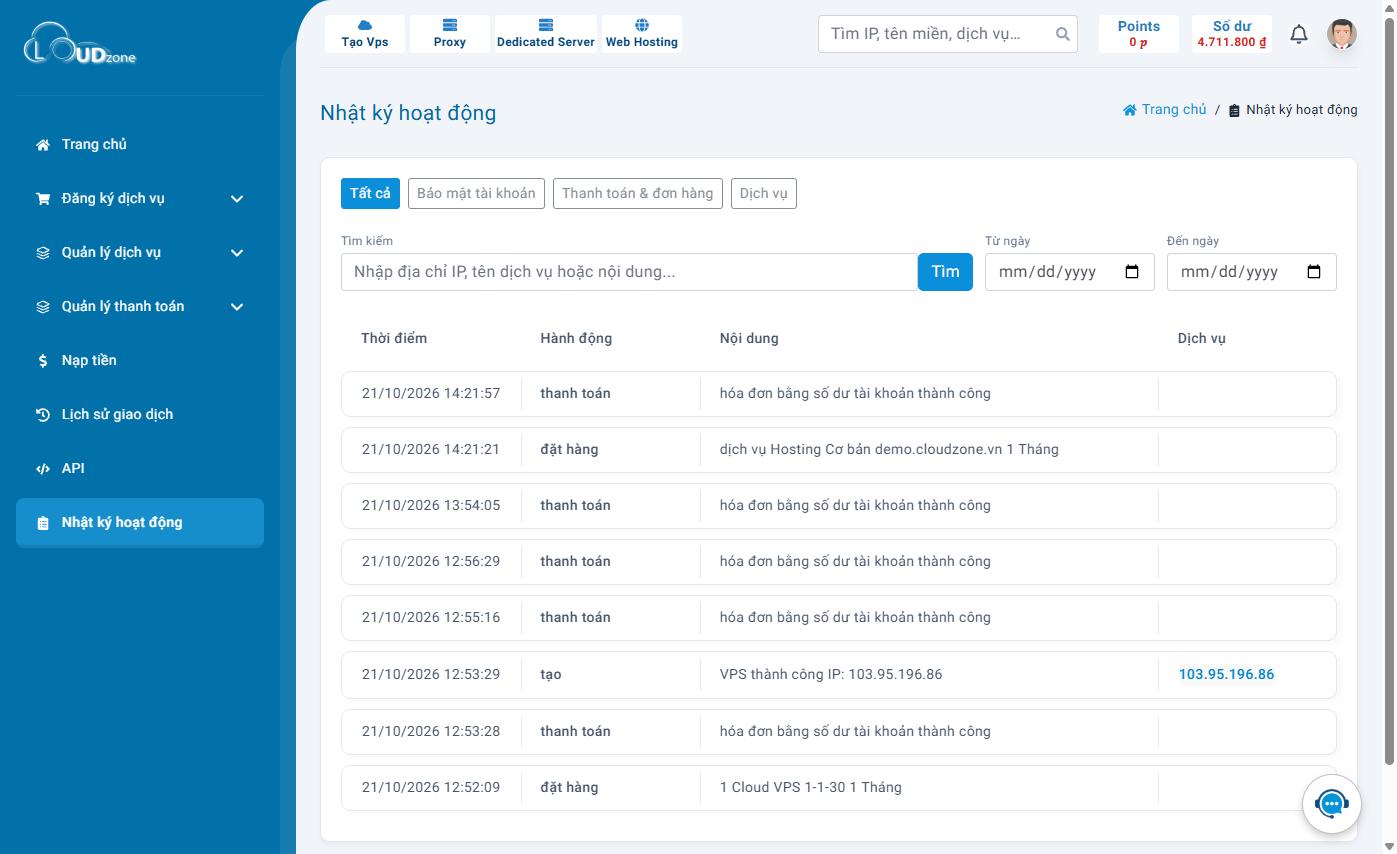Expand the Đăng ký dịch vụ menu
1397x854 pixels.
tap(140, 198)
